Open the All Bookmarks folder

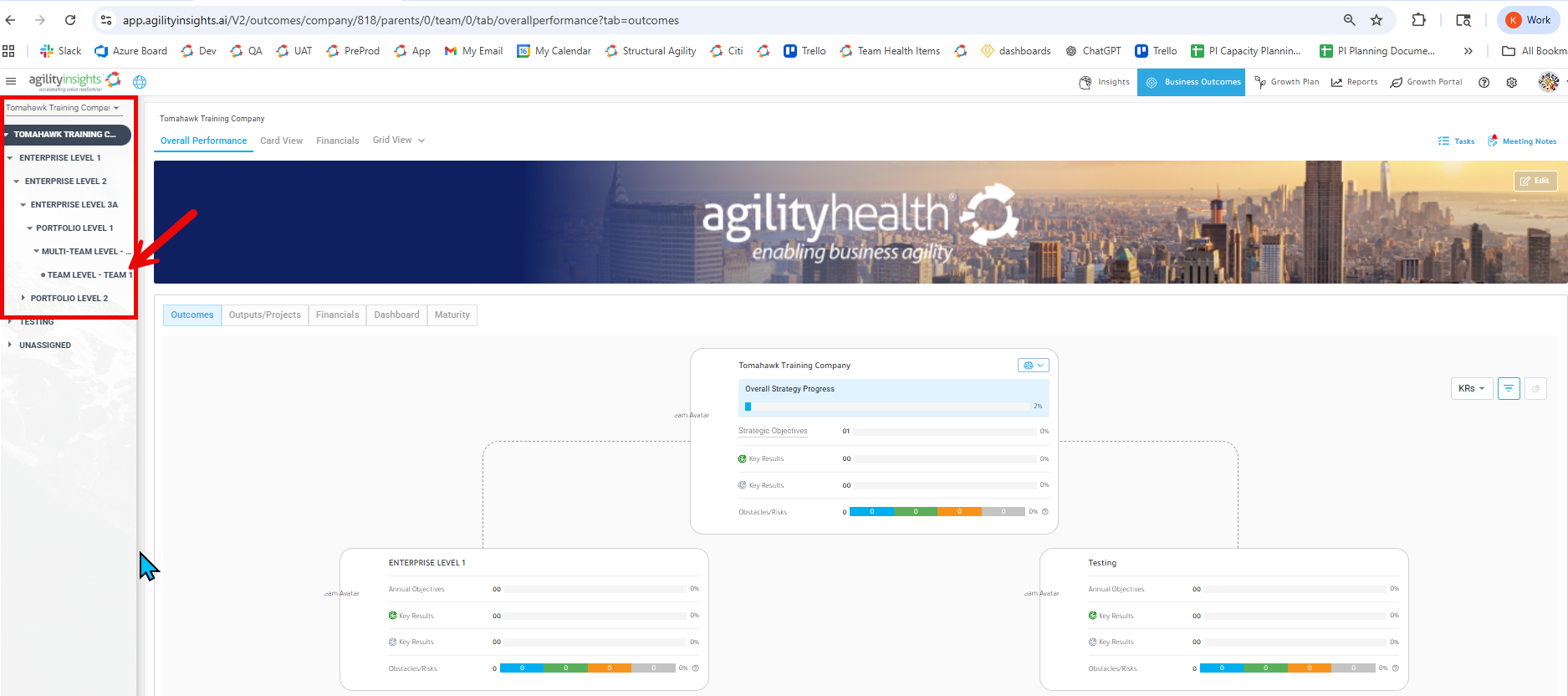coord(1534,51)
